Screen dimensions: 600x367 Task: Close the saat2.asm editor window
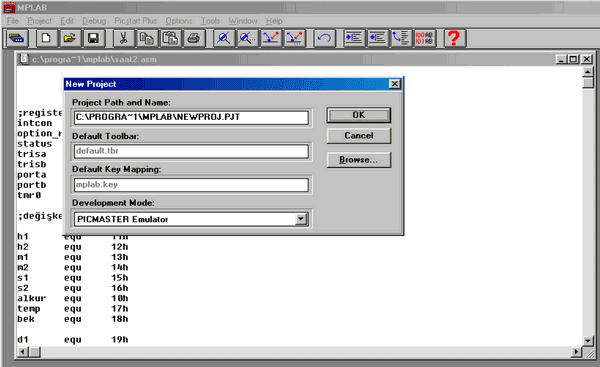(x=586, y=59)
